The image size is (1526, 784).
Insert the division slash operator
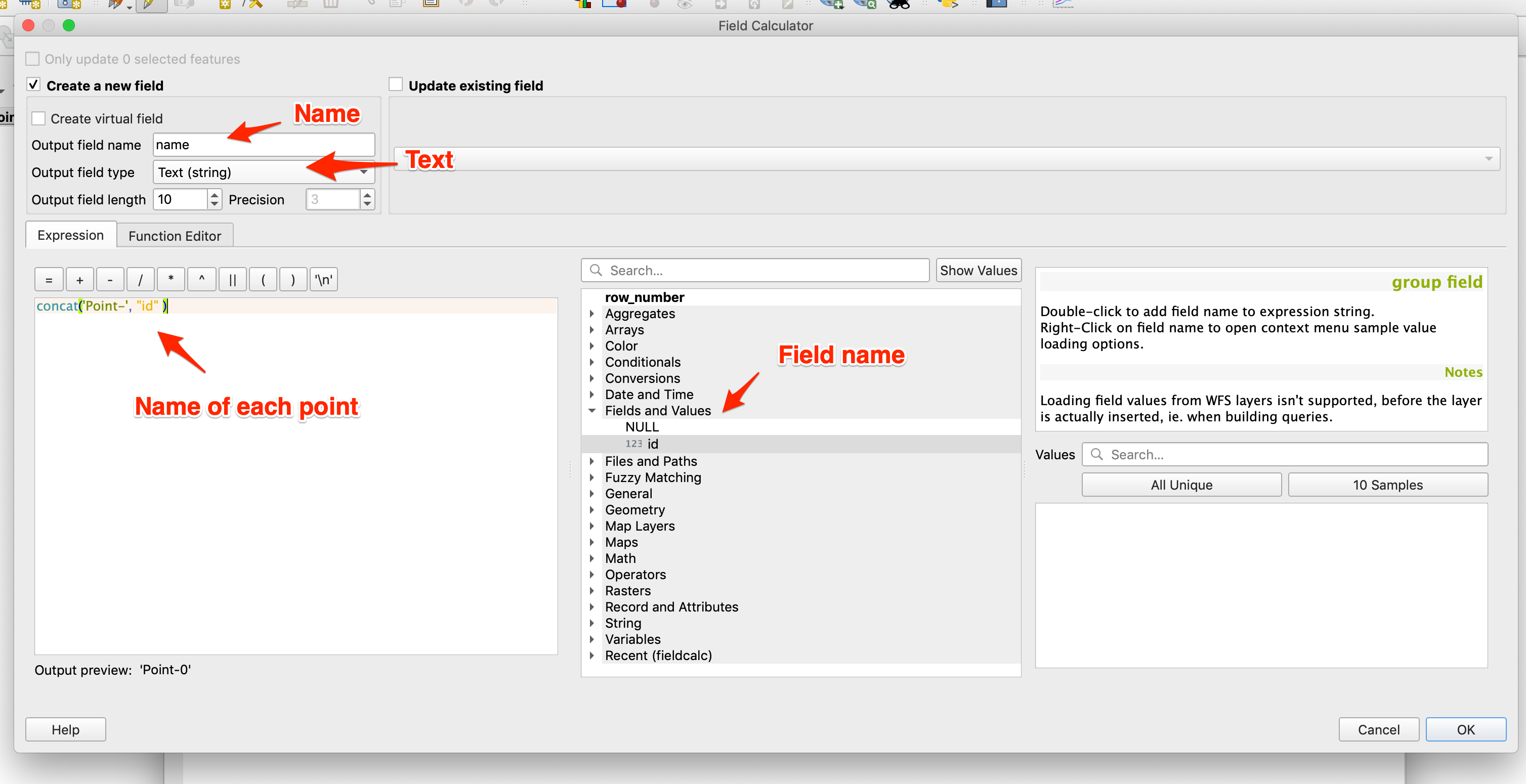[x=140, y=280]
